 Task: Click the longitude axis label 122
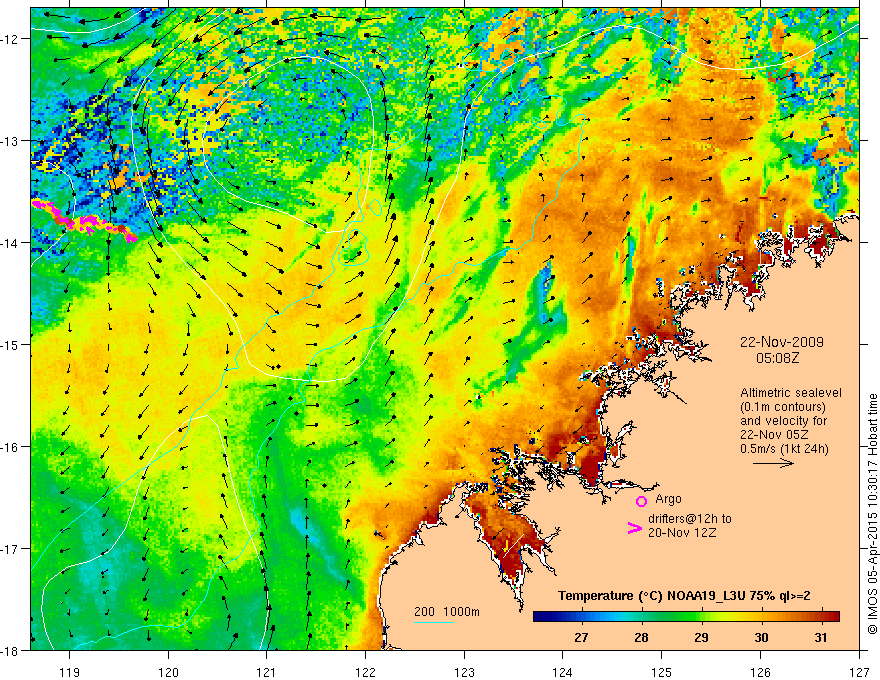pos(365,672)
